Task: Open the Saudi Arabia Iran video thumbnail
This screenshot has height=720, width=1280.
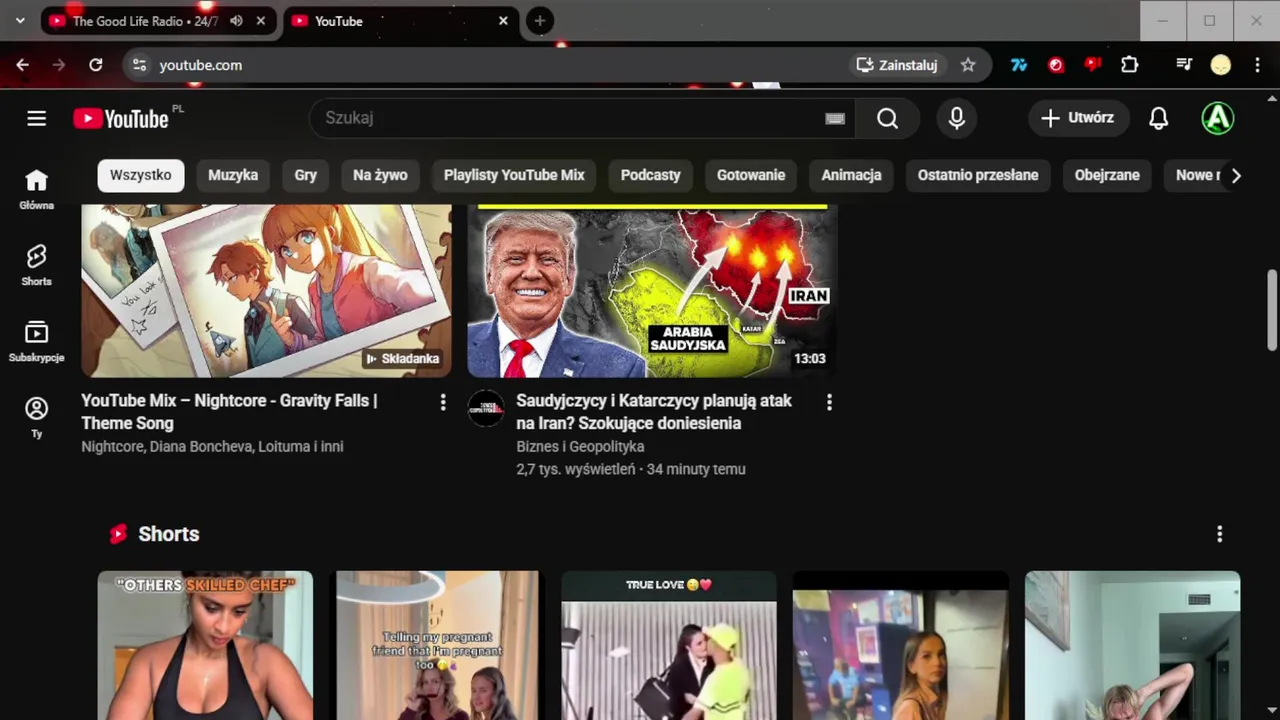Action: (652, 290)
